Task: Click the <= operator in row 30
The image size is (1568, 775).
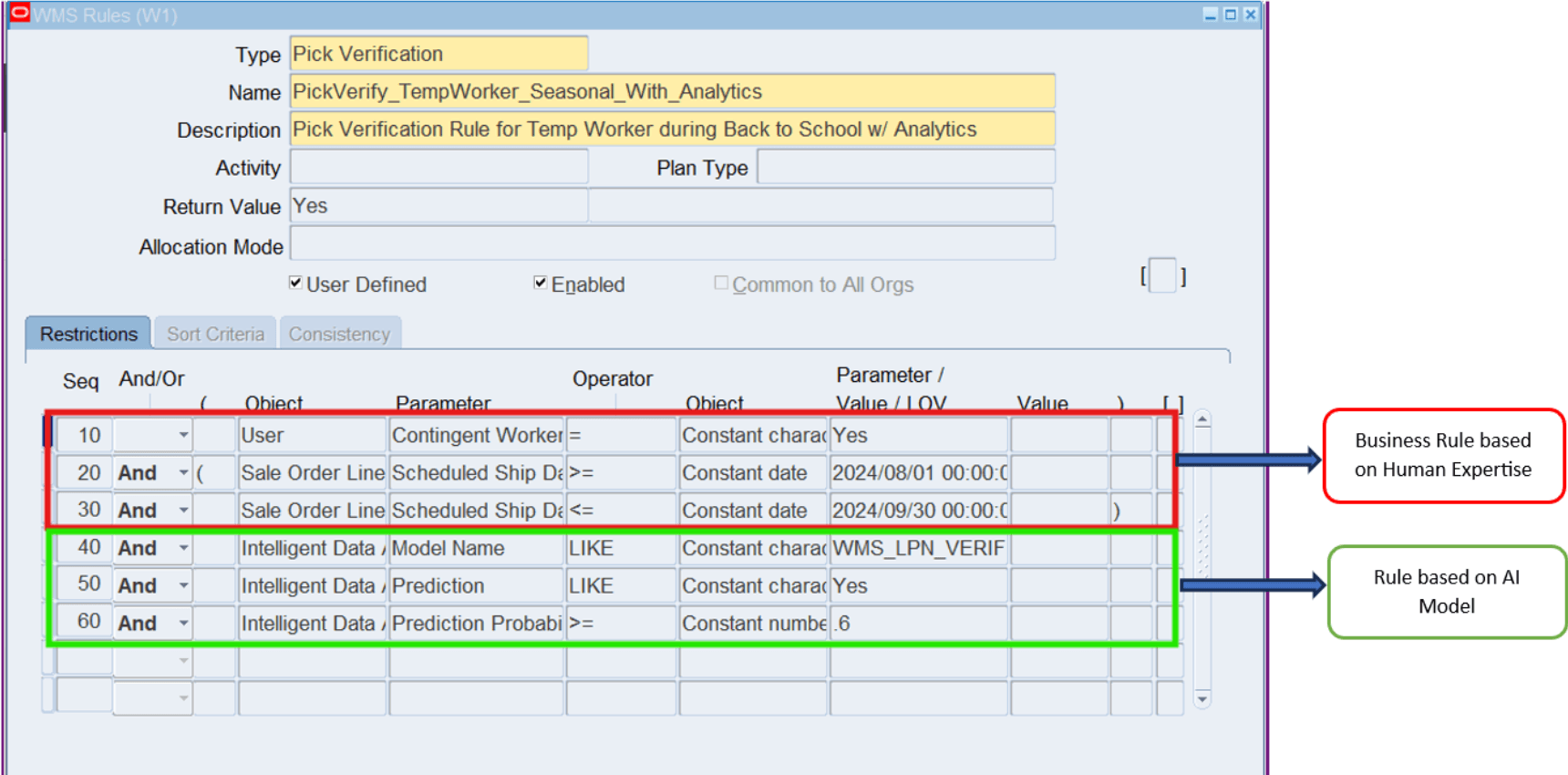Action: click(x=621, y=510)
